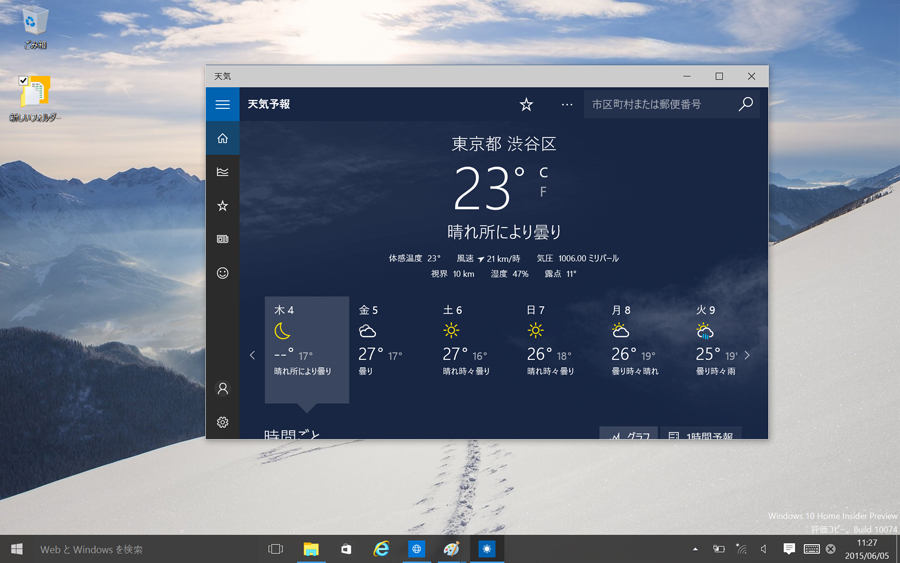Select the 木 4 forecast day
Viewport: 900px width, 563px height.
coord(307,350)
